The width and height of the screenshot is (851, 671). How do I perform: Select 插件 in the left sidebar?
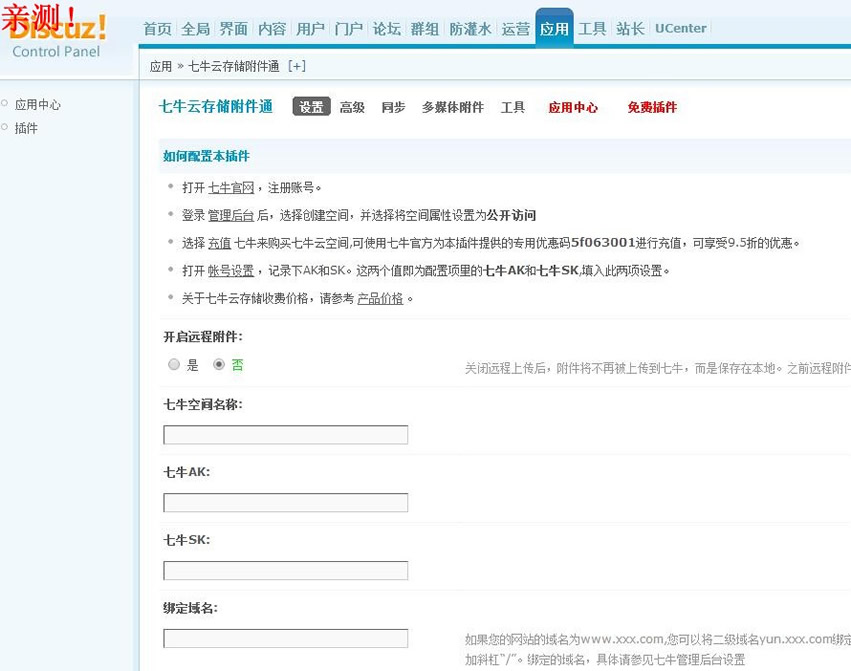click(x=26, y=128)
